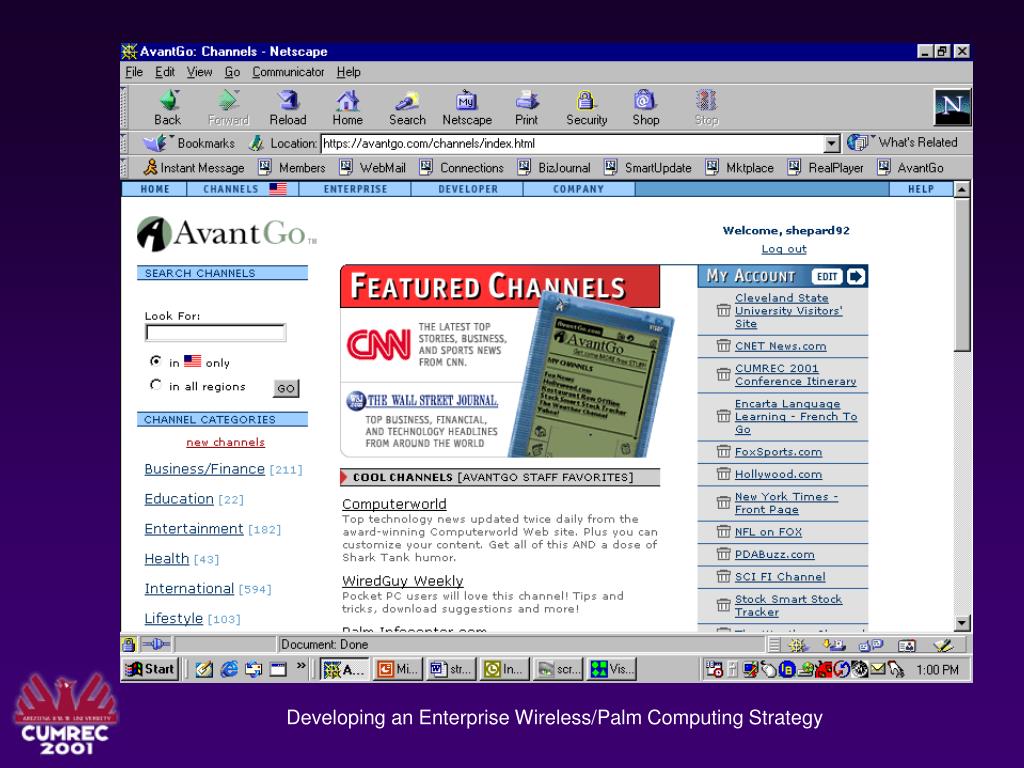Open the Edit menu
Screen dimensions: 1024x768
tap(165, 72)
